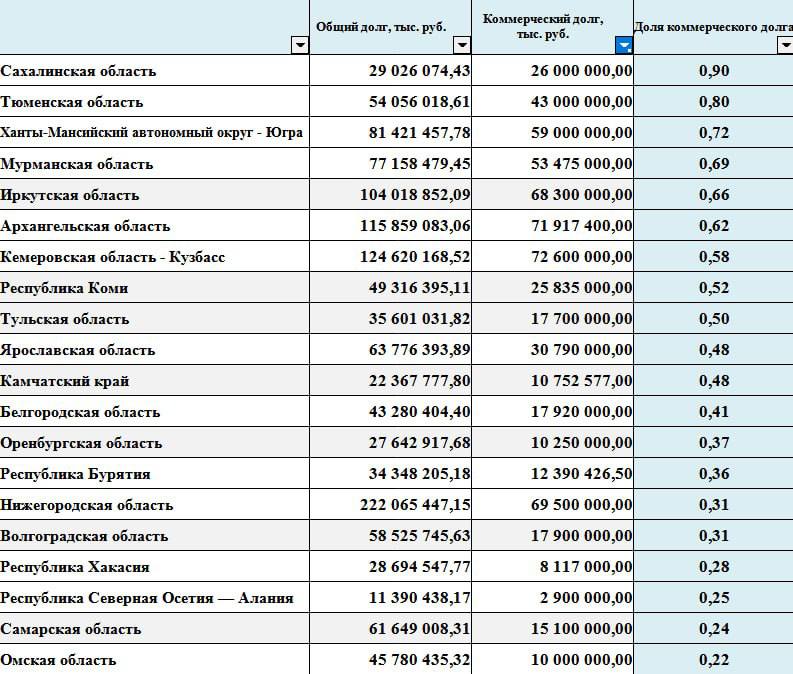Select cell Ярославская область
Screen dimensions: 793x674
click(x=154, y=349)
